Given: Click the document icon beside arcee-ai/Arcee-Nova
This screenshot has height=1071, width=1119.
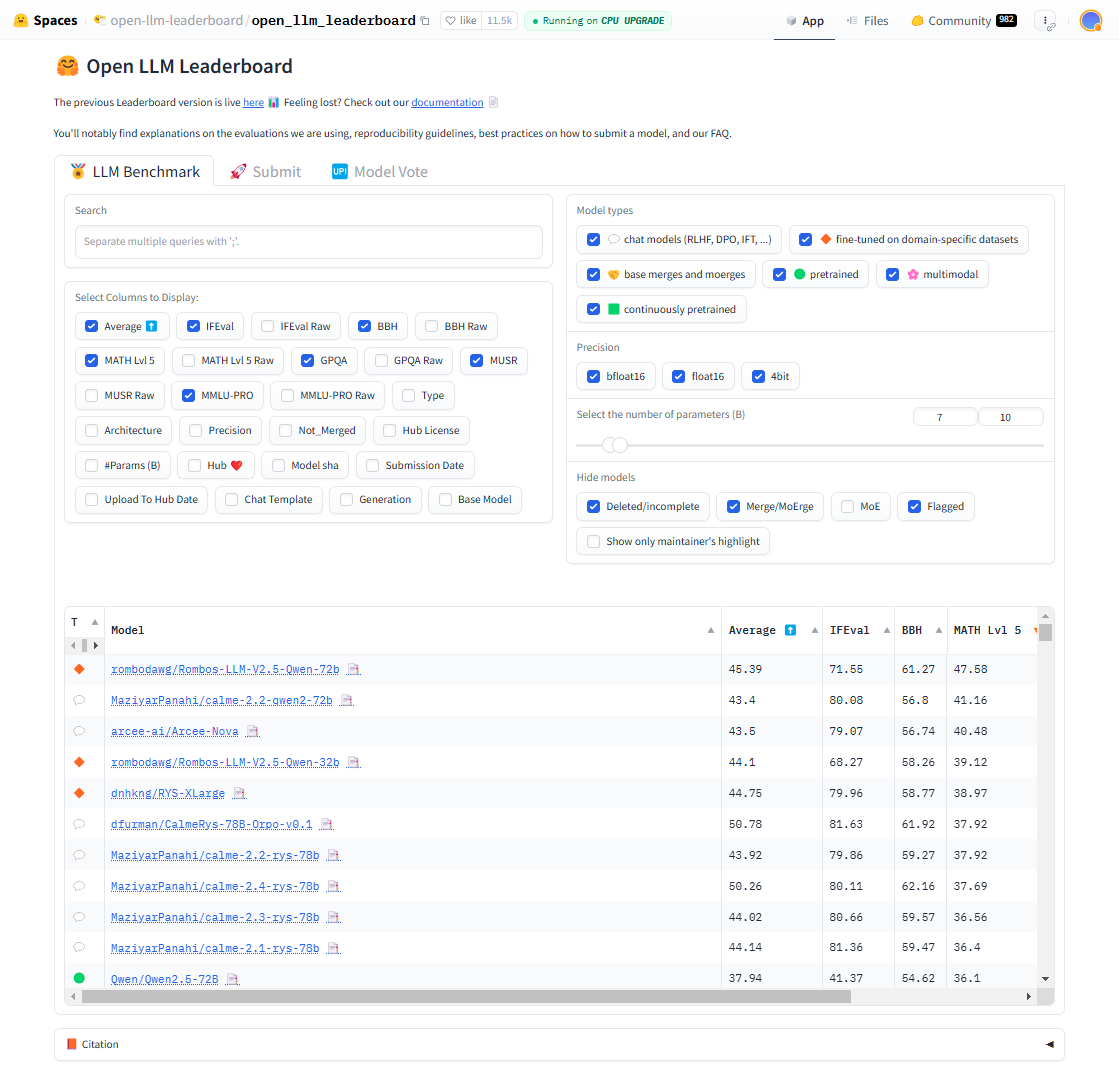Looking at the screenshot, I should (x=252, y=731).
